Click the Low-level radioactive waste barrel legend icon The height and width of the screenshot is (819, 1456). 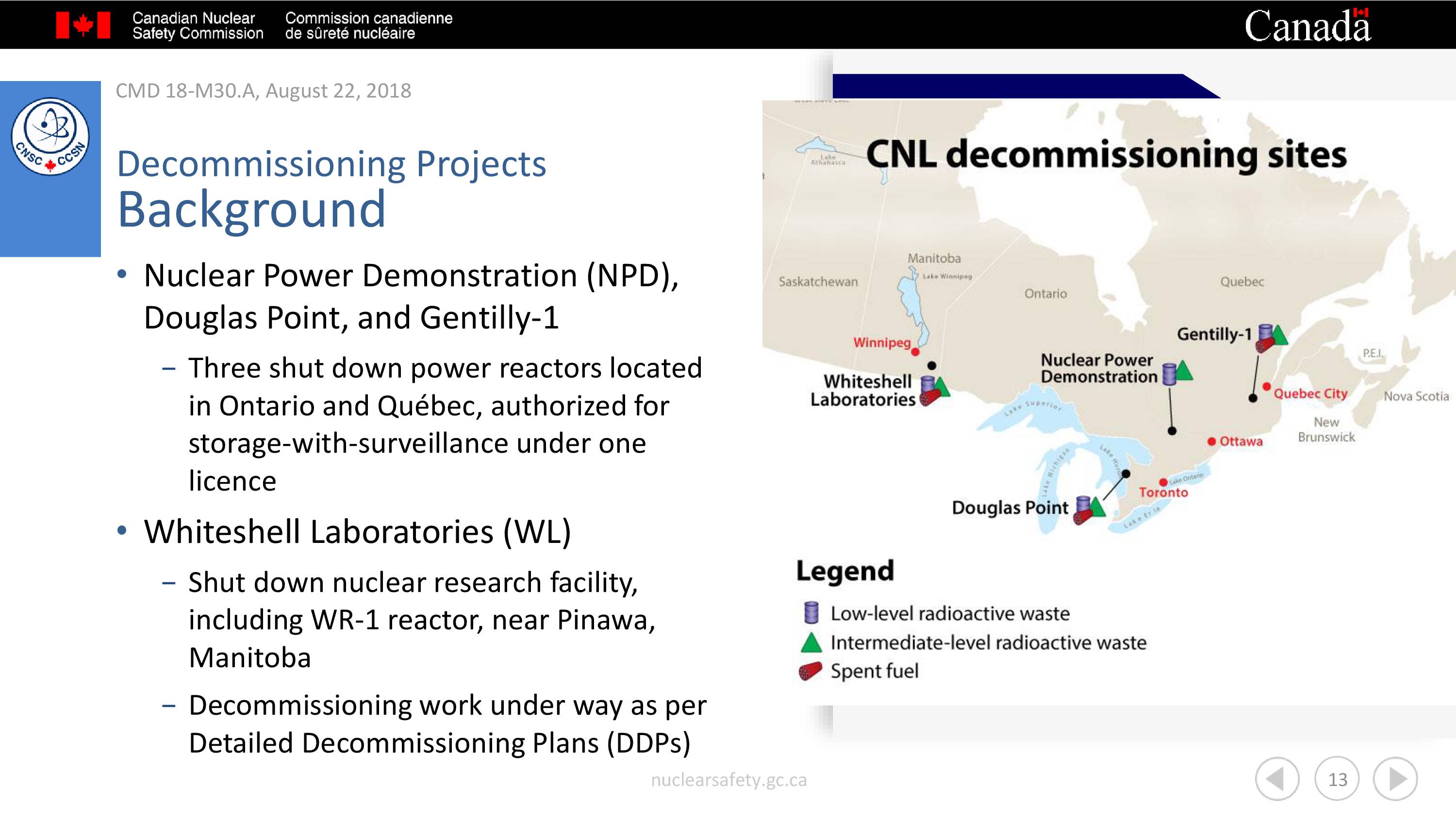[811, 612]
